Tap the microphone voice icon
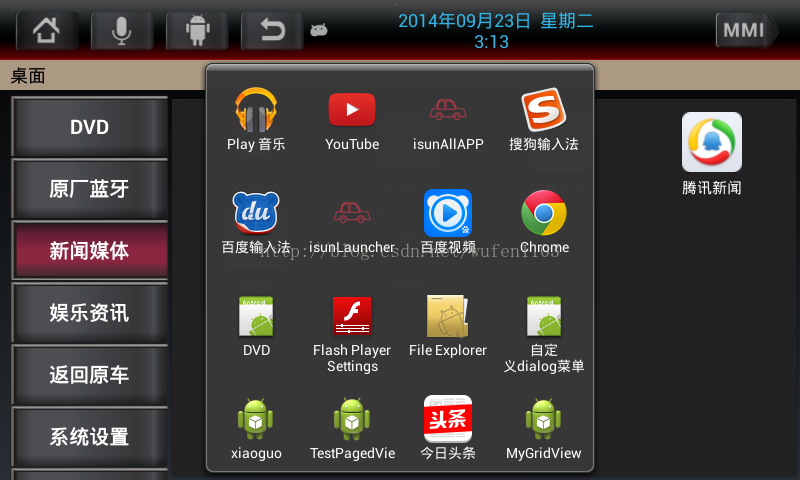 [x=121, y=31]
